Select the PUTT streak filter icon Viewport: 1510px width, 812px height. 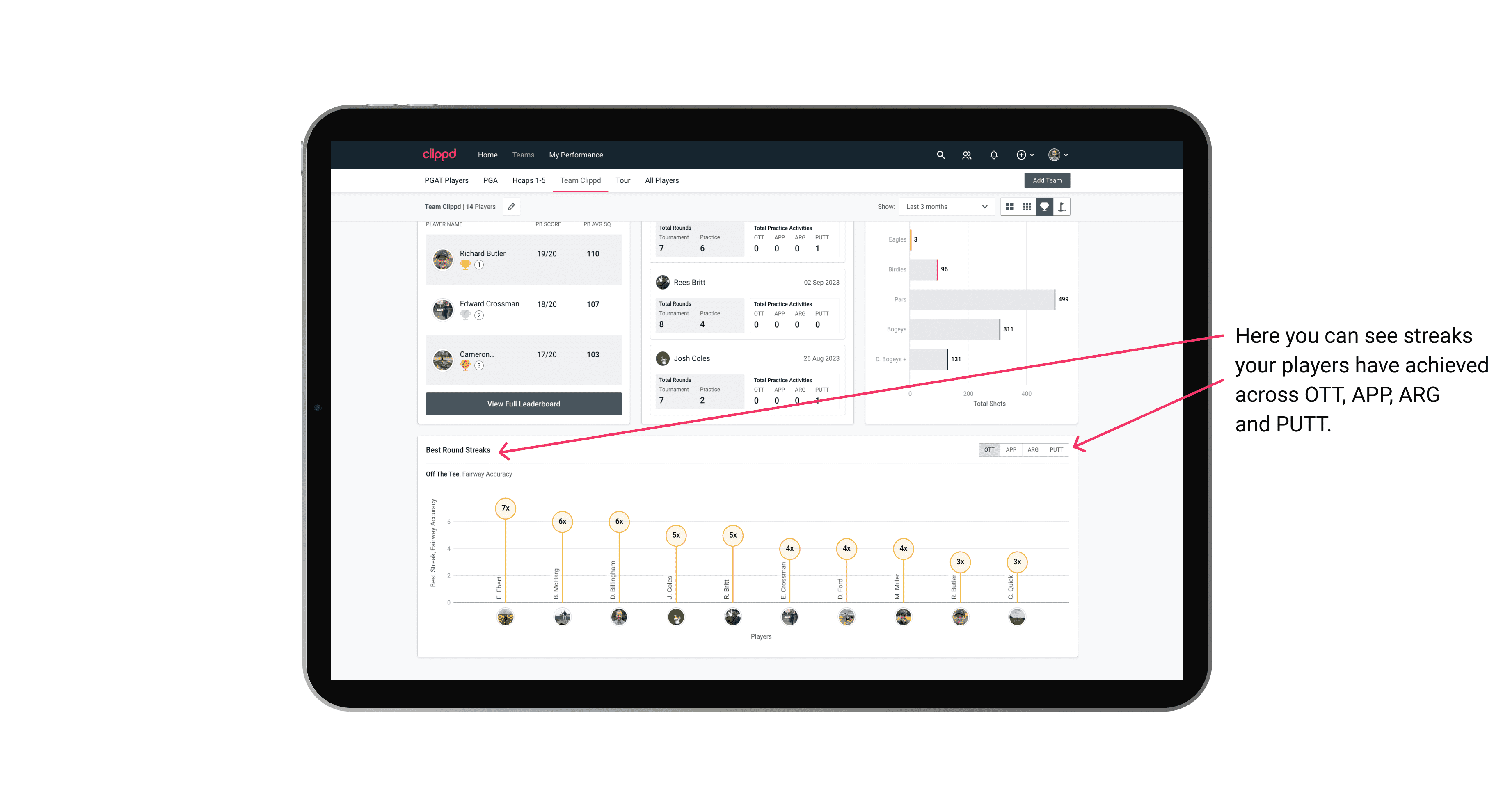pyautogui.click(x=1056, y=449)
